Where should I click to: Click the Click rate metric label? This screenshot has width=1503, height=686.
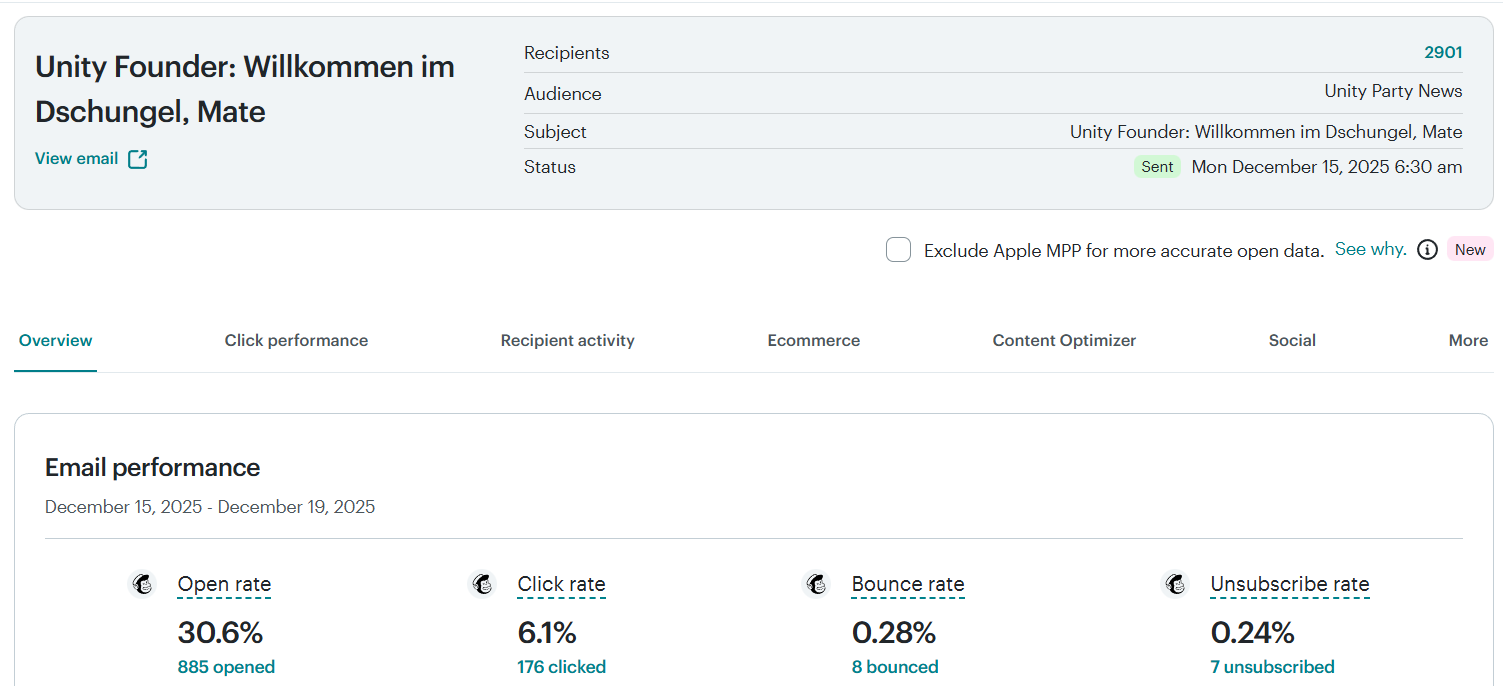[561, 585]
